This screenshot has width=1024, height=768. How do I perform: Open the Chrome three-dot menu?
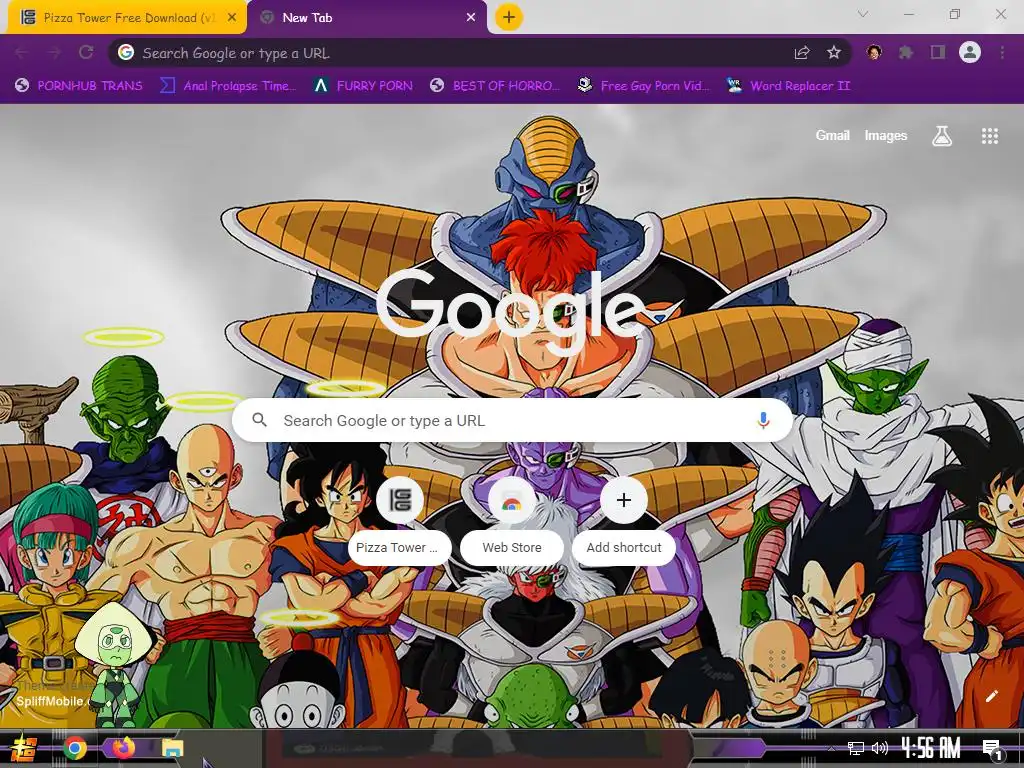(1002, 53)
